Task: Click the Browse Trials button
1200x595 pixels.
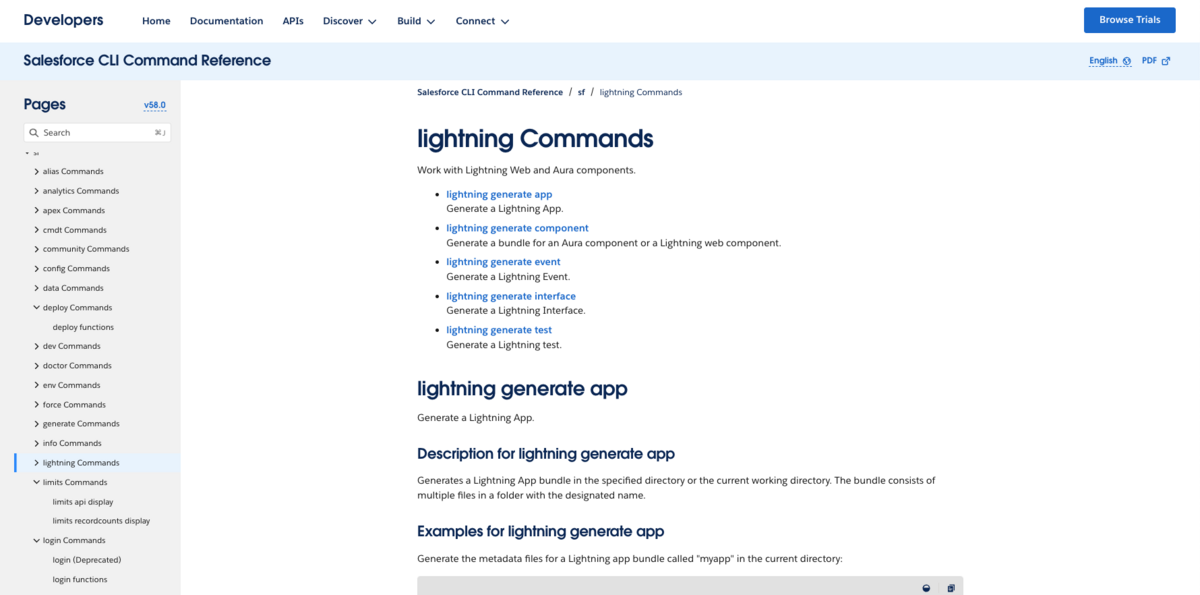Action: 1130,20
